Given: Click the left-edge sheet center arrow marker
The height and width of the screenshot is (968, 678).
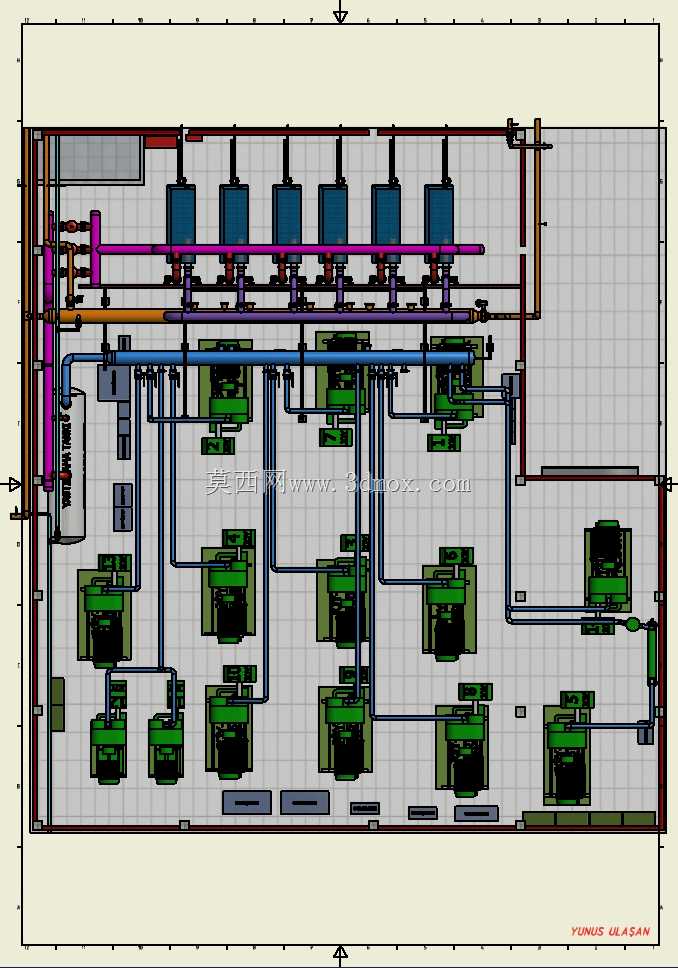Looking at the screenshot, I should click(x=15, y=485).
